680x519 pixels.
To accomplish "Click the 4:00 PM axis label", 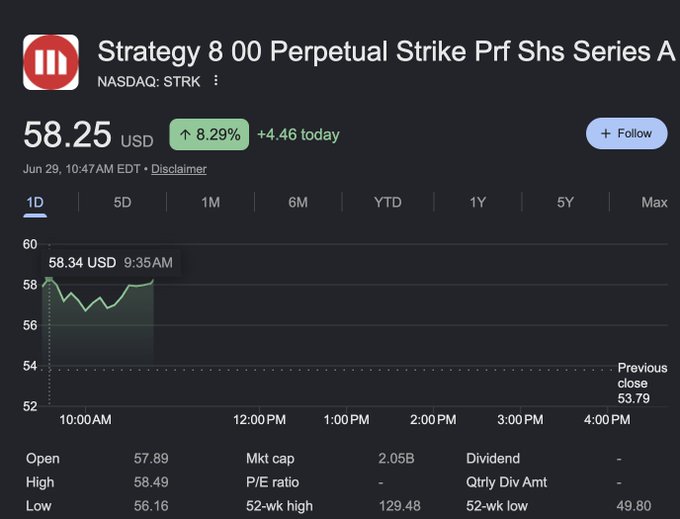I will [607, 420].
